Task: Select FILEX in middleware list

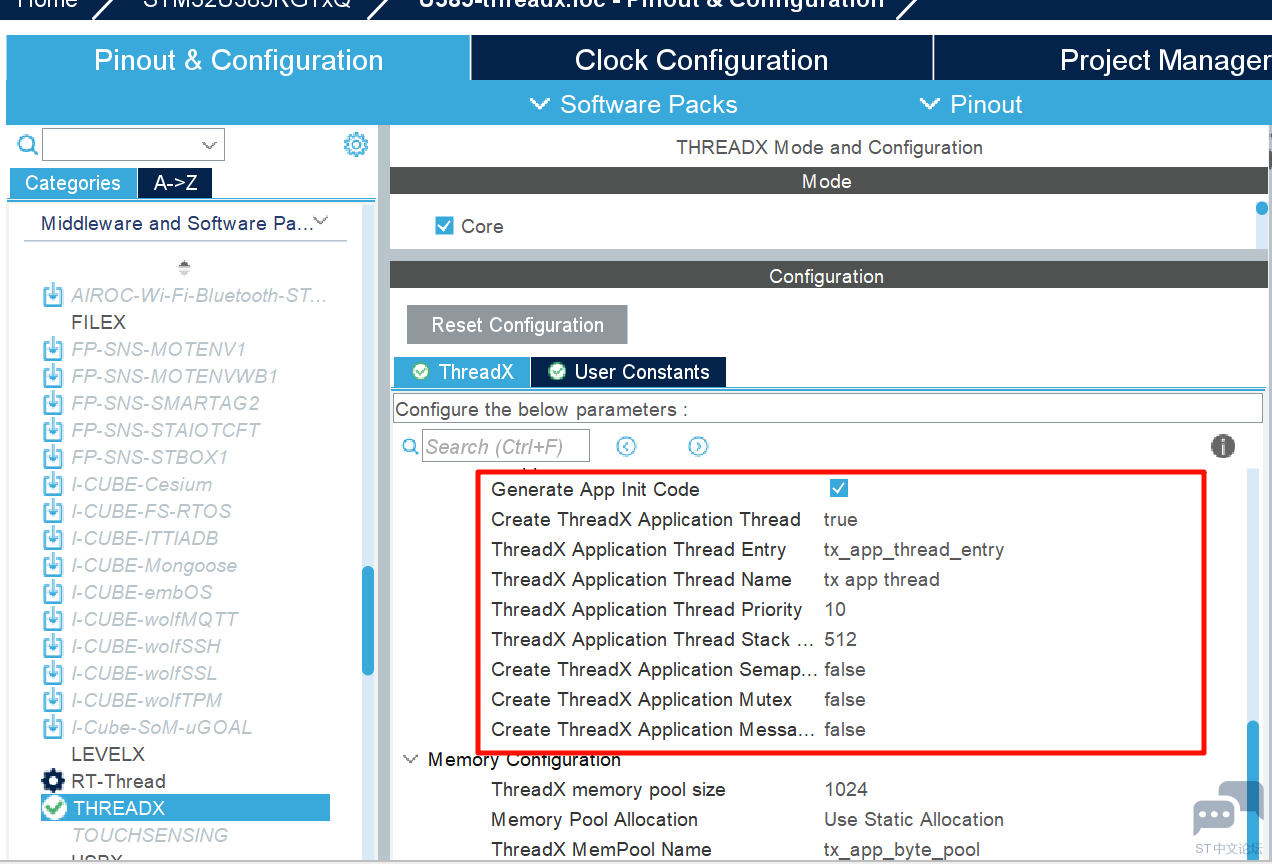Action: [99, 322]
